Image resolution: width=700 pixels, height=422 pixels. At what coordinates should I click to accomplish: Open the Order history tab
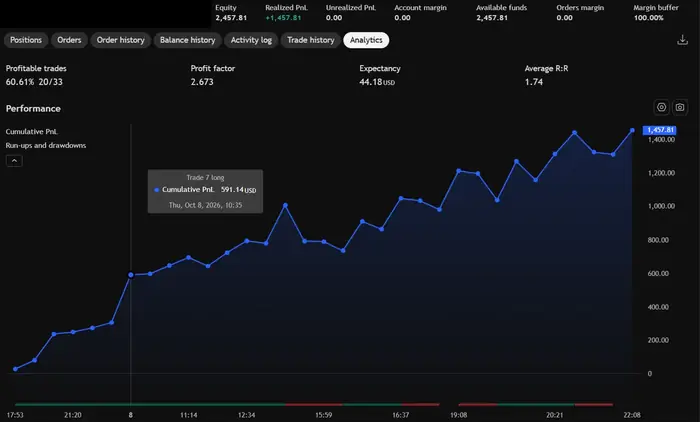click(121, 40)
